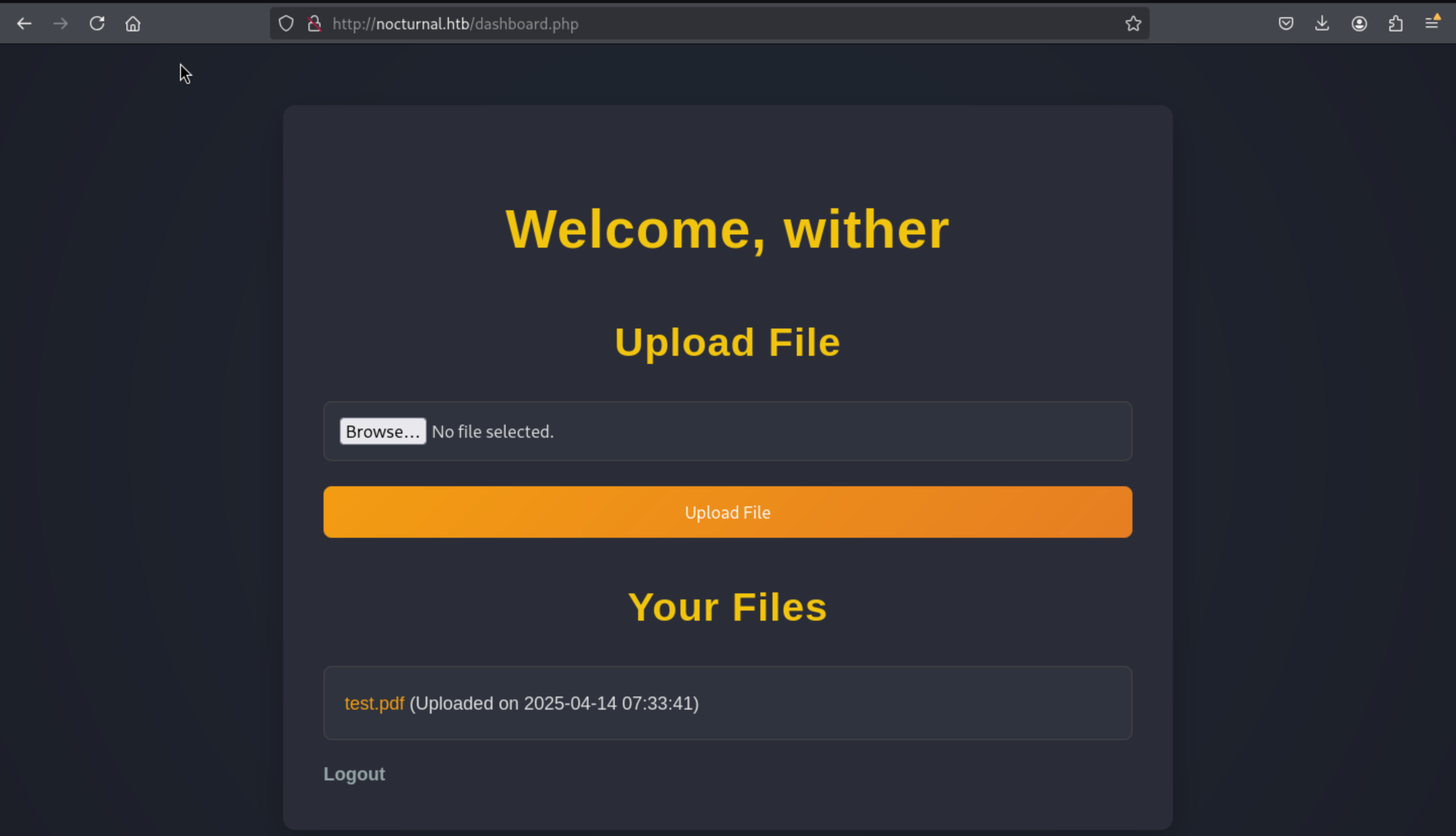Open the Downloads panel
The image size is (1456, 836).
pyautogui.click(x=1322, y=24)
